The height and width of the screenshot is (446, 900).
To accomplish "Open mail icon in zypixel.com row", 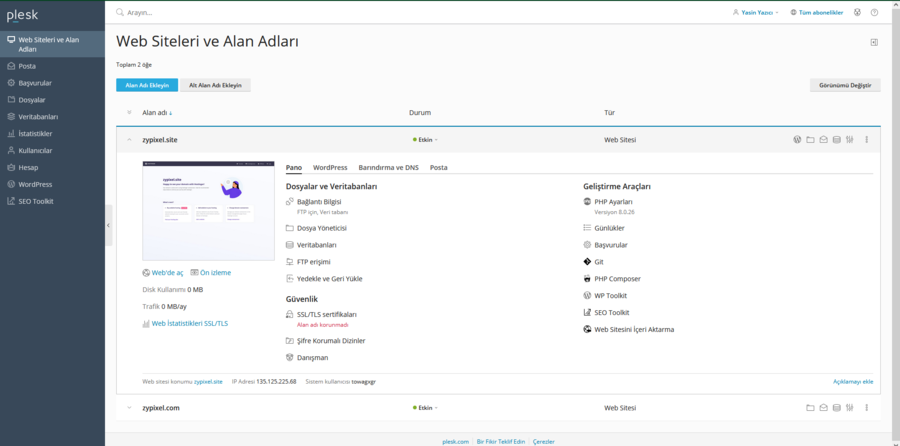I will tap(823, 408).
